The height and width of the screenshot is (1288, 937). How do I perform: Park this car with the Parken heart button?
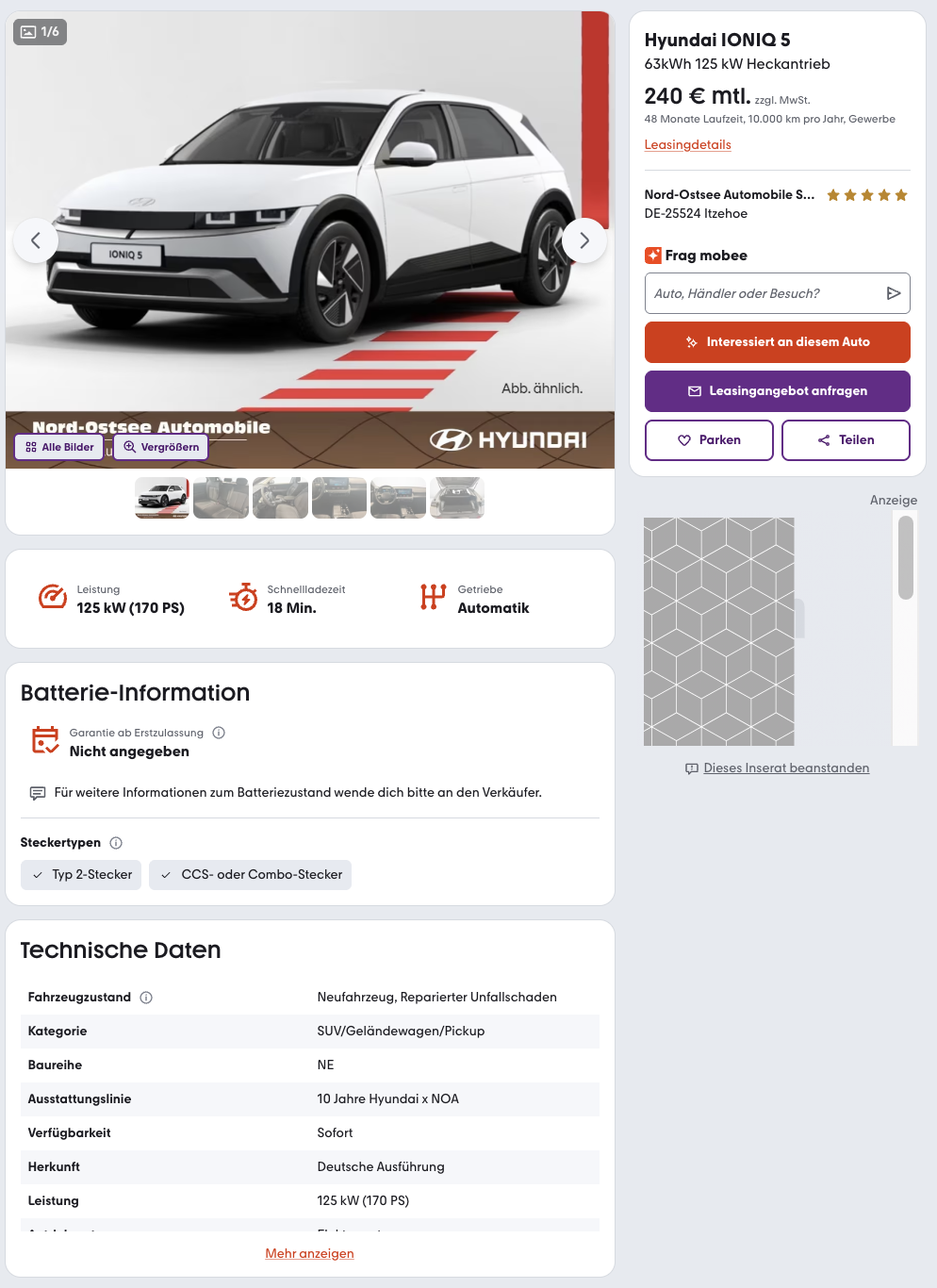(x=709, y=440)
